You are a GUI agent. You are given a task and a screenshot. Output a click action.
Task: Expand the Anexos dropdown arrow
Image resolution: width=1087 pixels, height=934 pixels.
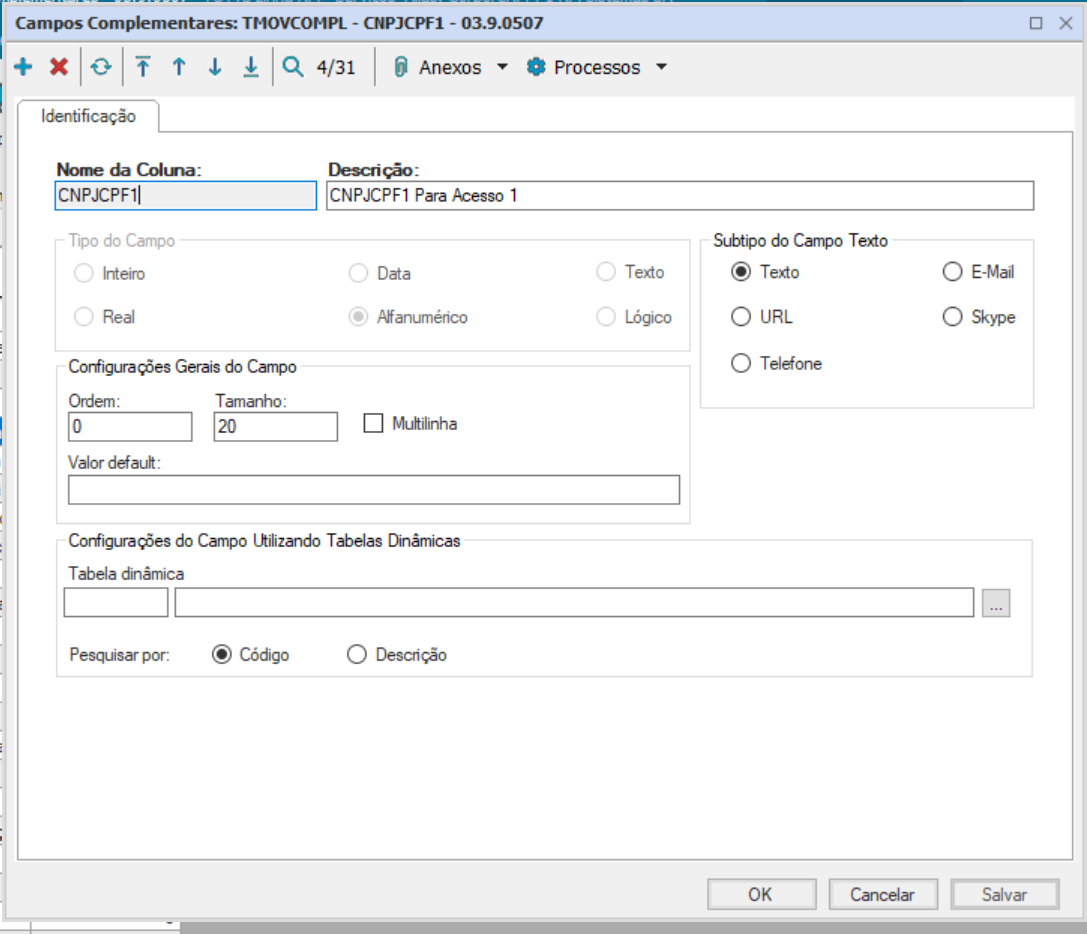502,68
